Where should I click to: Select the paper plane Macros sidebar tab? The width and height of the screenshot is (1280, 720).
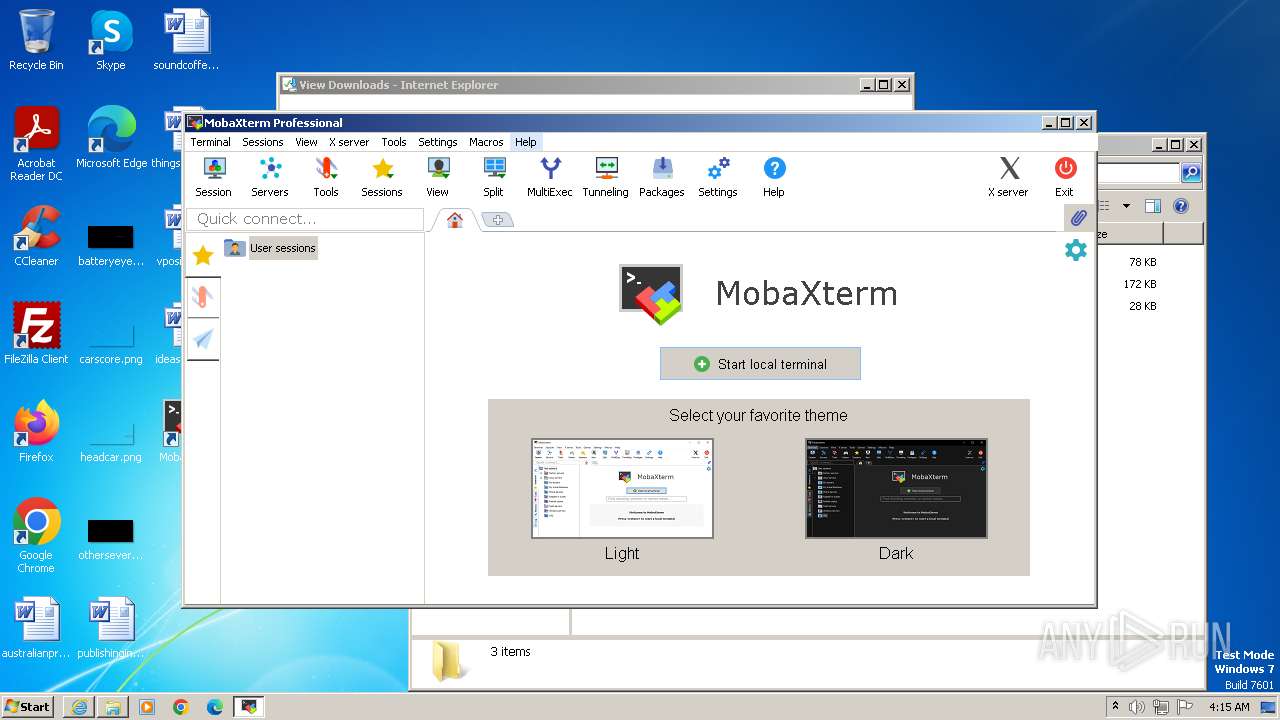[203, 340]
